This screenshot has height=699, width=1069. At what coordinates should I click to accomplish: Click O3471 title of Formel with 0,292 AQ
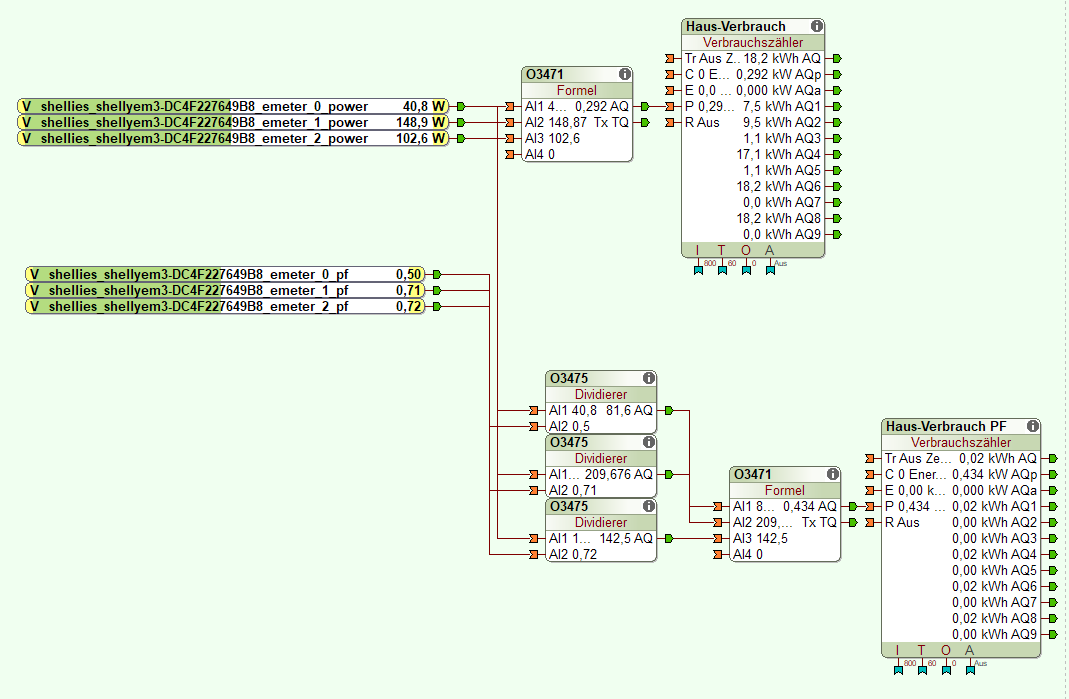[544, 74]
